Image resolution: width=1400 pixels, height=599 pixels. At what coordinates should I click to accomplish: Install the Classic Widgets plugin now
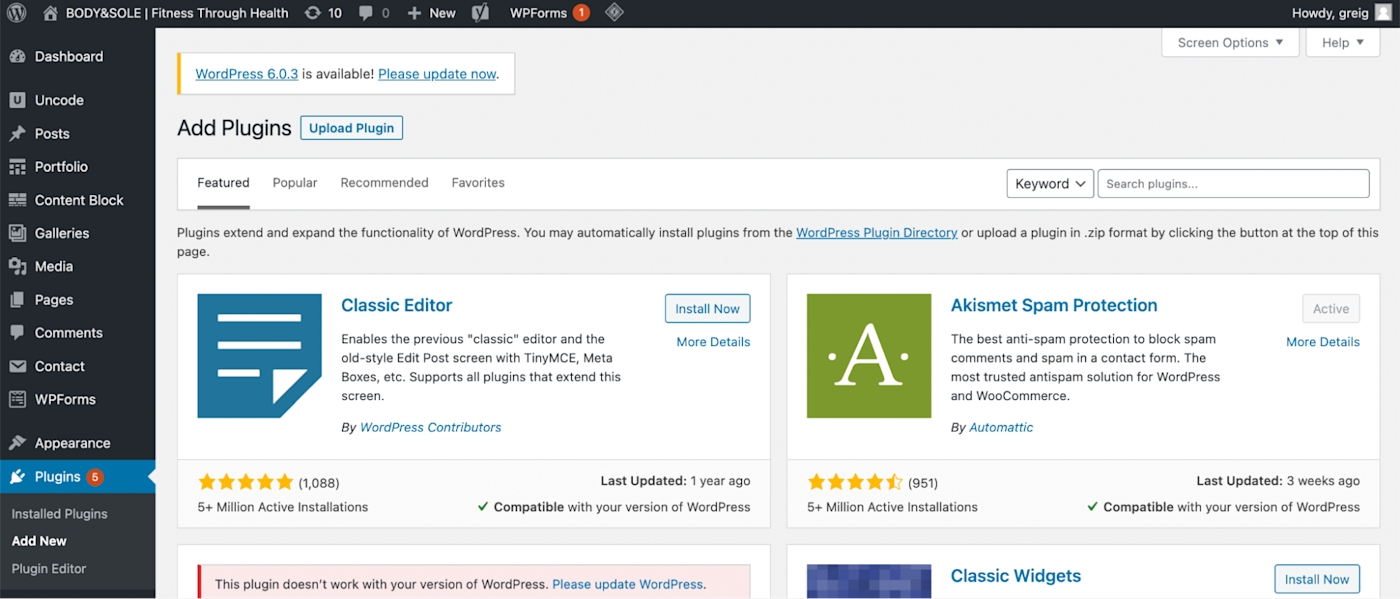[1317, 579]
